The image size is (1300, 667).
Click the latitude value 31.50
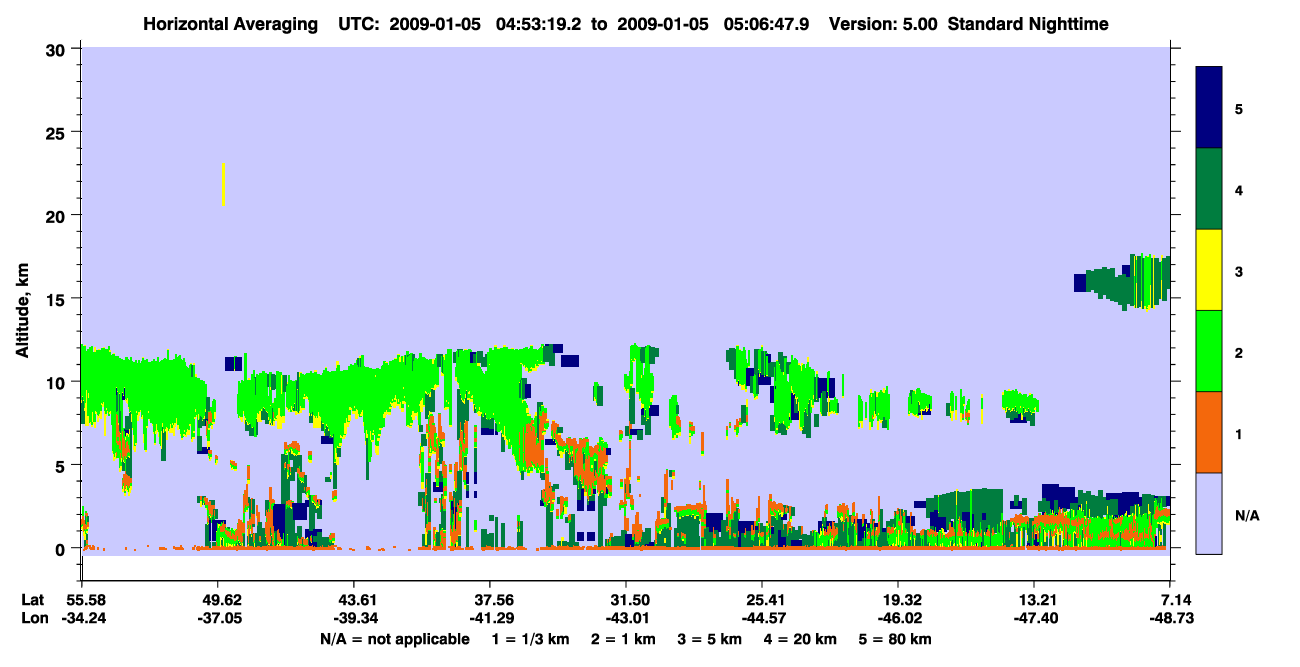[625, 600]
